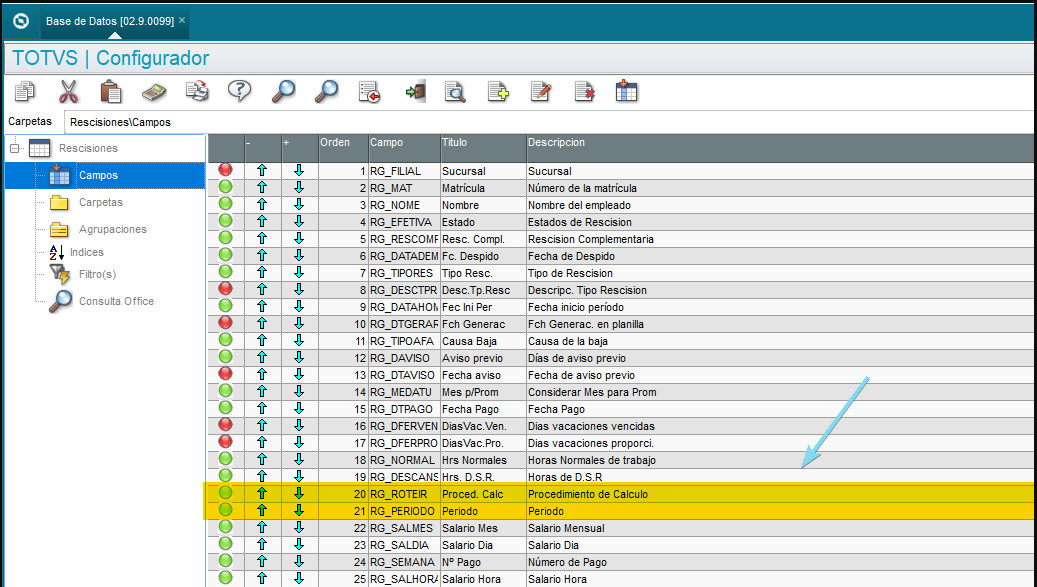Click the exit door toolbar icon

tap(415, 92)
